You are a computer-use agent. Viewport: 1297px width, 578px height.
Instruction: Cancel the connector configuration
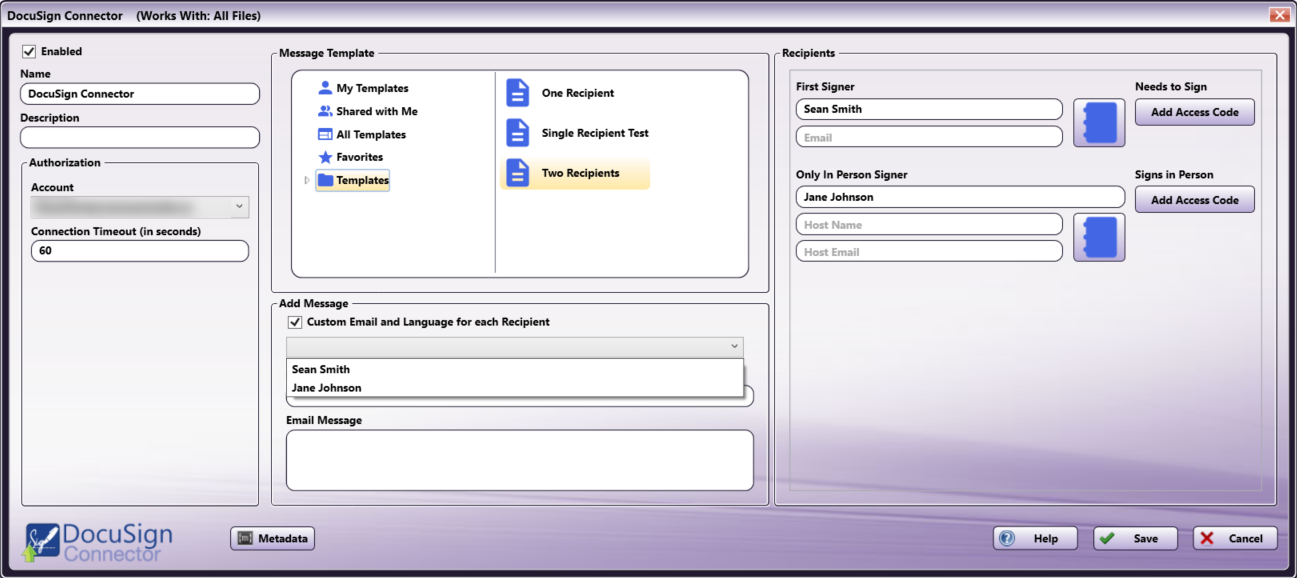(x=1235, y=538)
